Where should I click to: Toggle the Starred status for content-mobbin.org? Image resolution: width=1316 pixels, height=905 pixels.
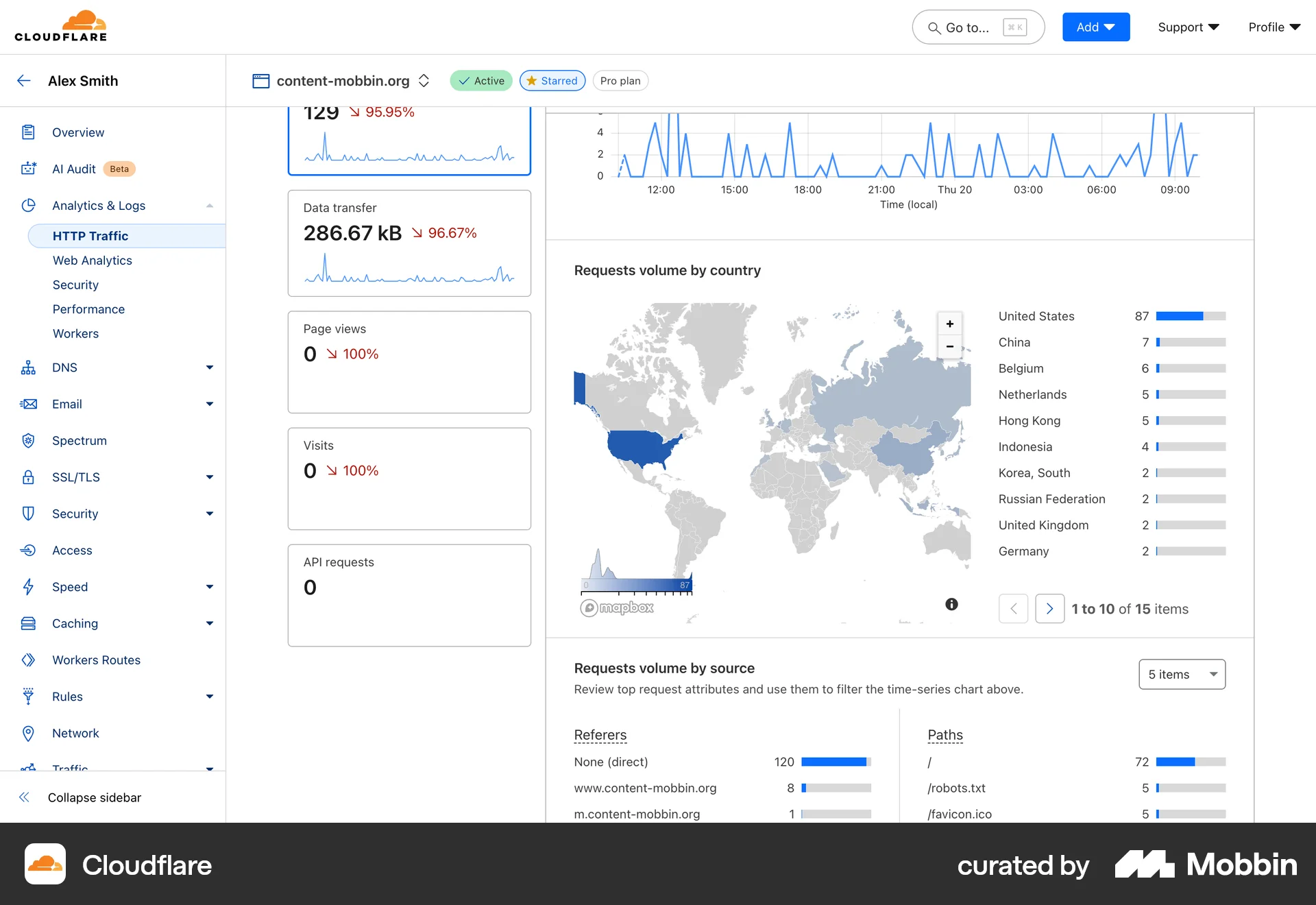coord(552,80)
